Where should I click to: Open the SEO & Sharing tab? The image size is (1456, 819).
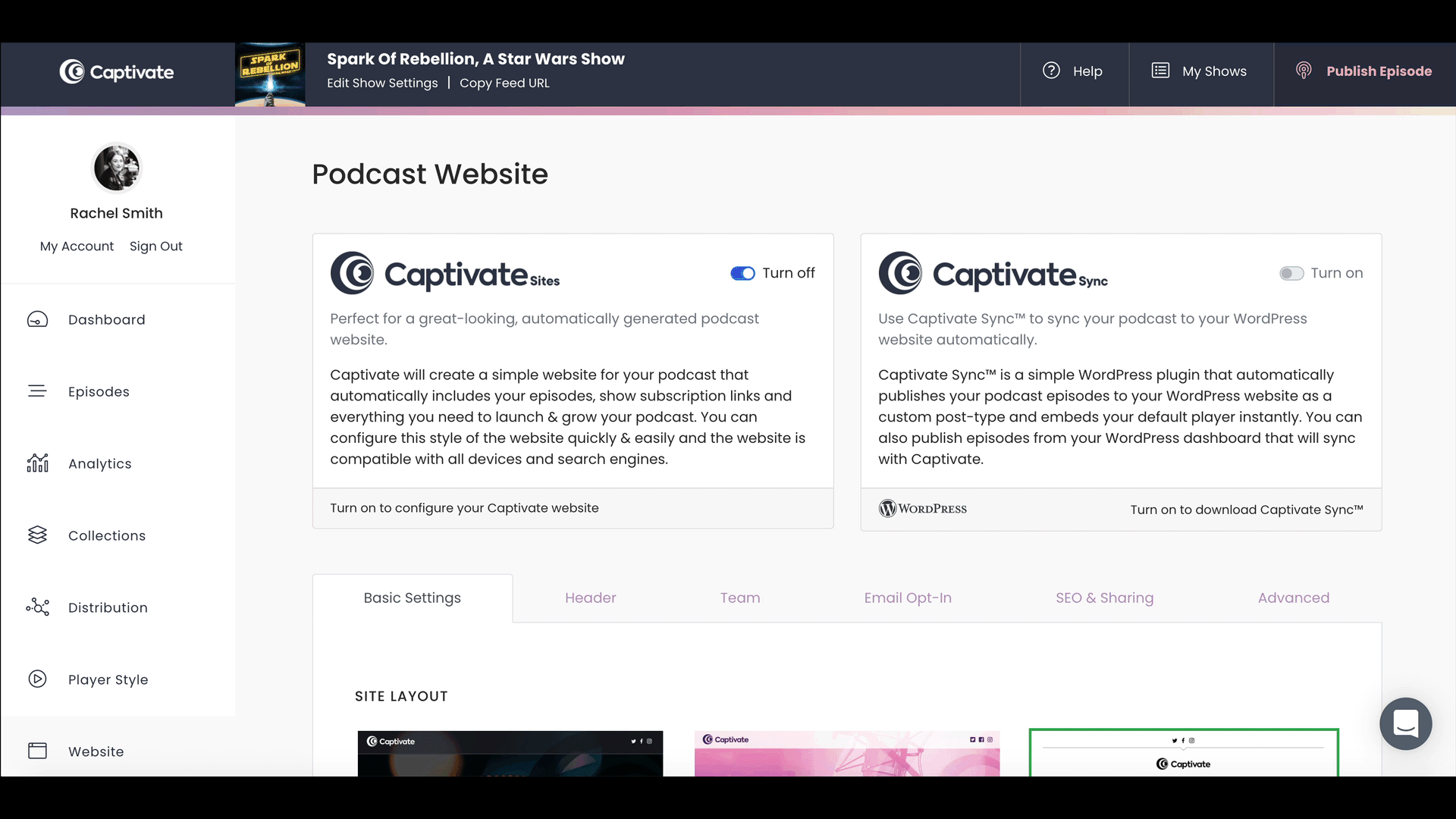[1105, 598]
